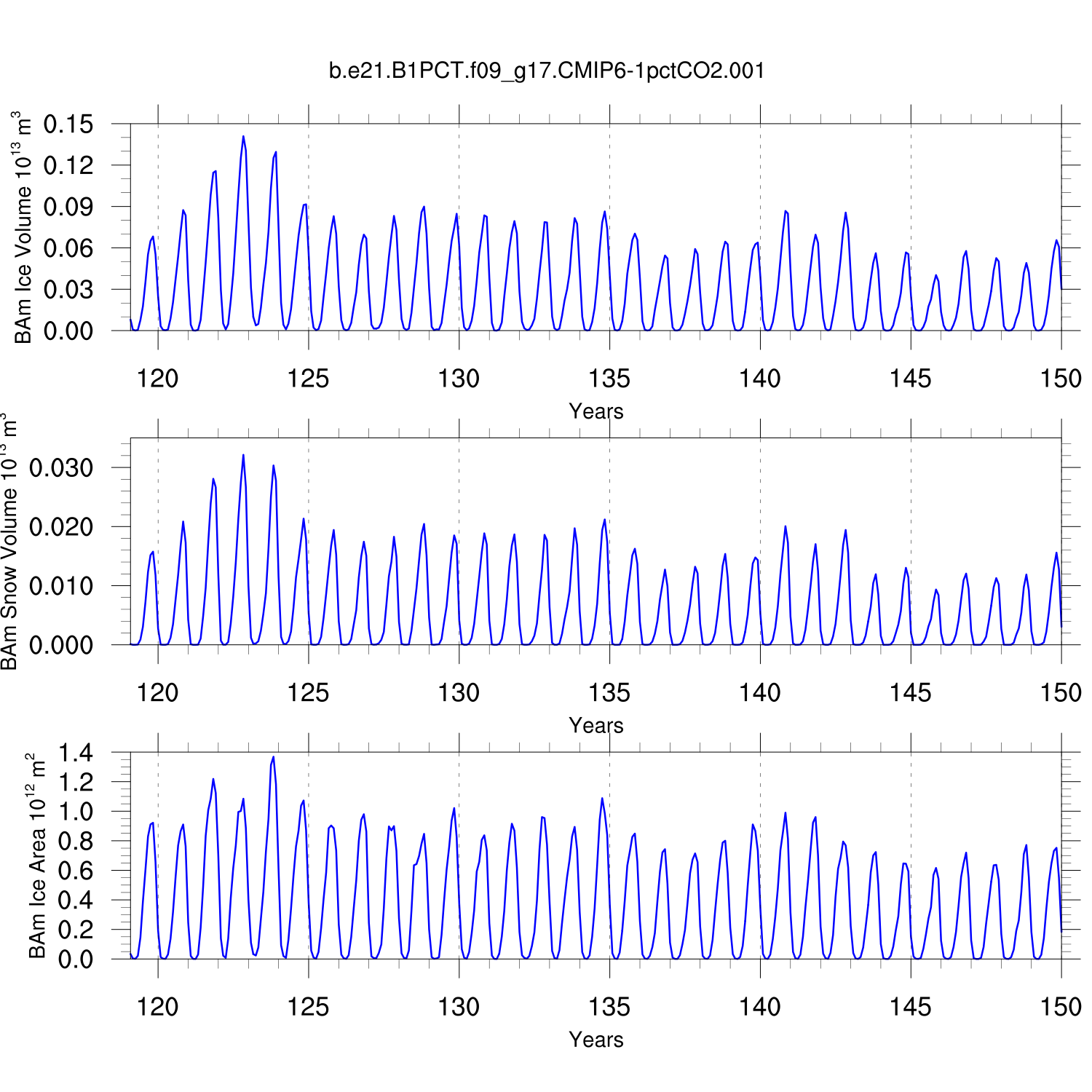Click the 1.4 tick label on ice area axis
Screen dimensions: 1092x1092
click(76, 753)
